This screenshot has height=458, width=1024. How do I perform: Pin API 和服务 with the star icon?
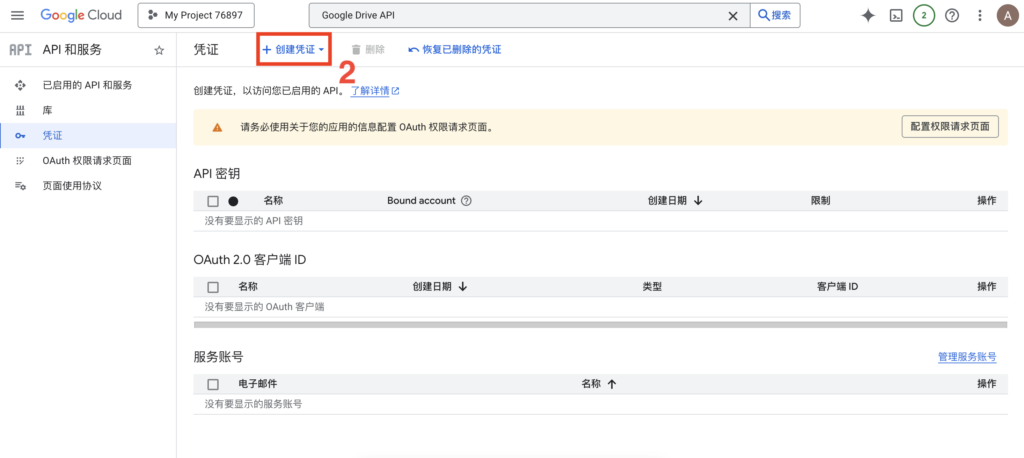(x=159, y=50)
